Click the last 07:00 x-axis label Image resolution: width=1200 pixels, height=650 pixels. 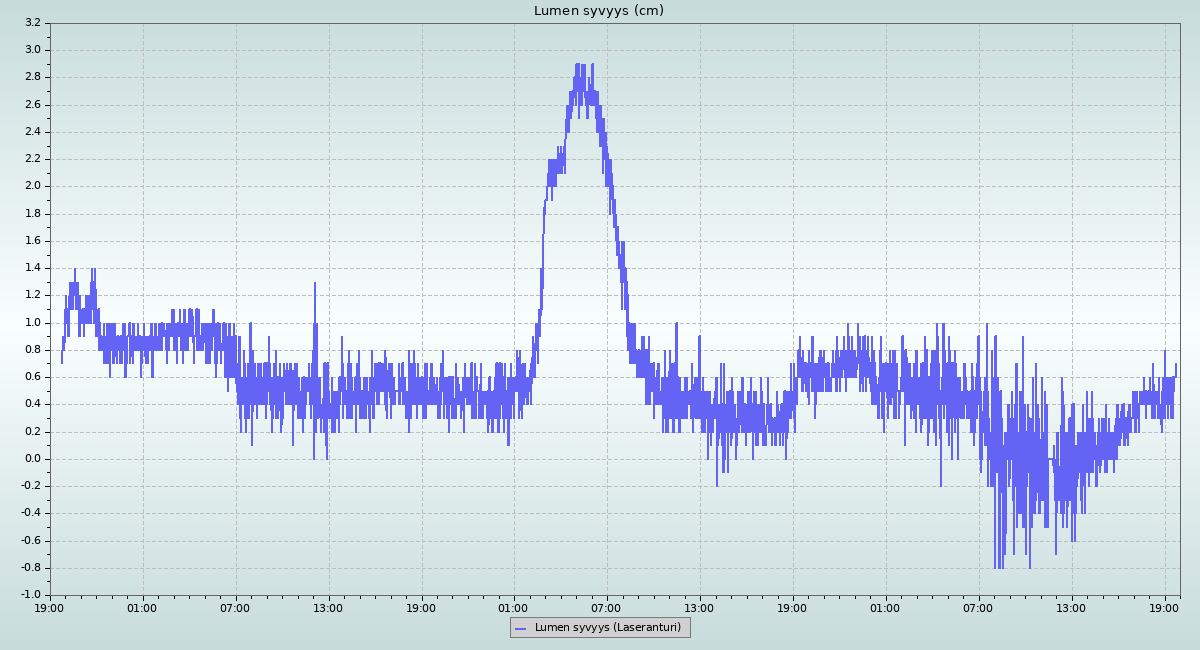point(979,607)
